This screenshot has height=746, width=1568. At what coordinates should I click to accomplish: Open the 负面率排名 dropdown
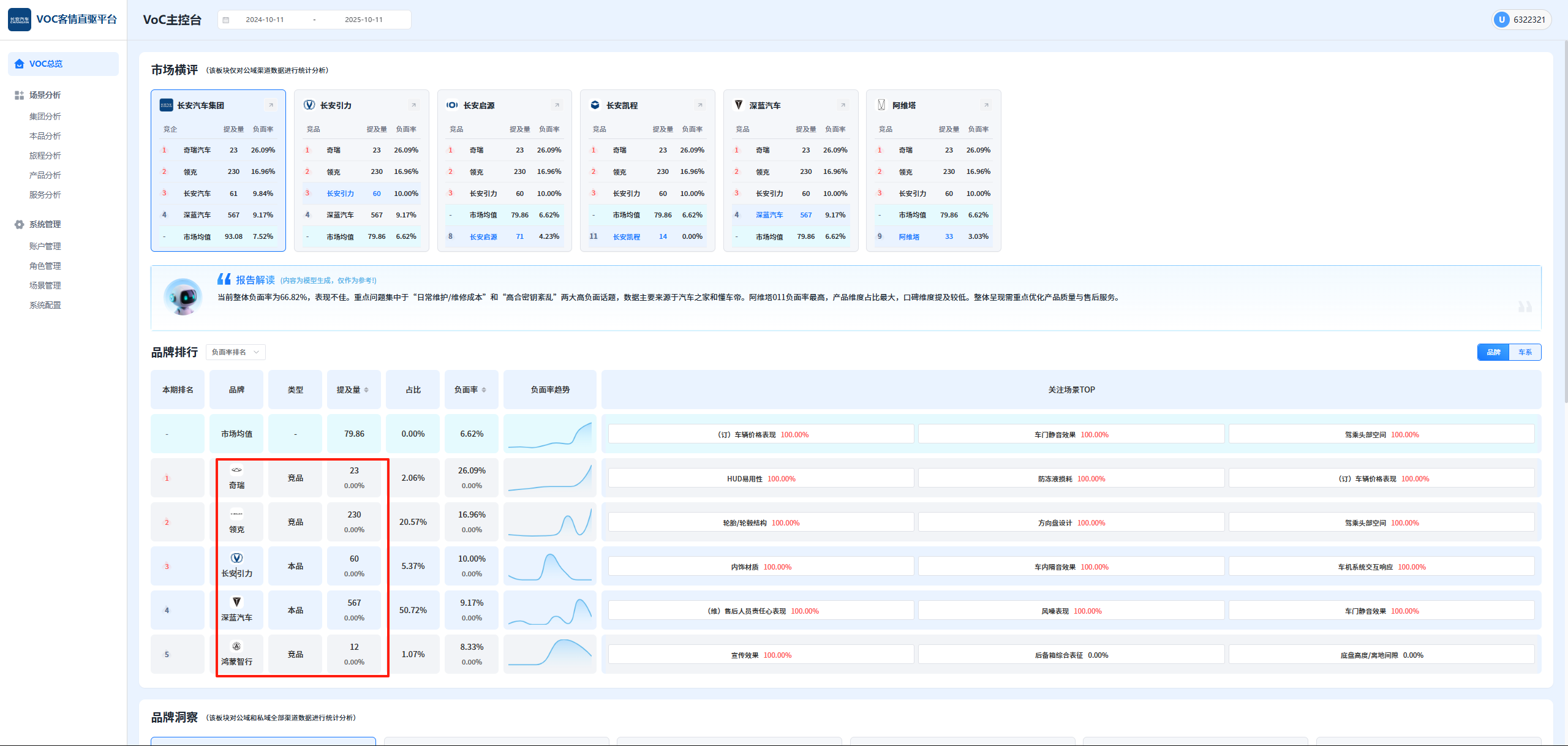(x=235, y=352)
